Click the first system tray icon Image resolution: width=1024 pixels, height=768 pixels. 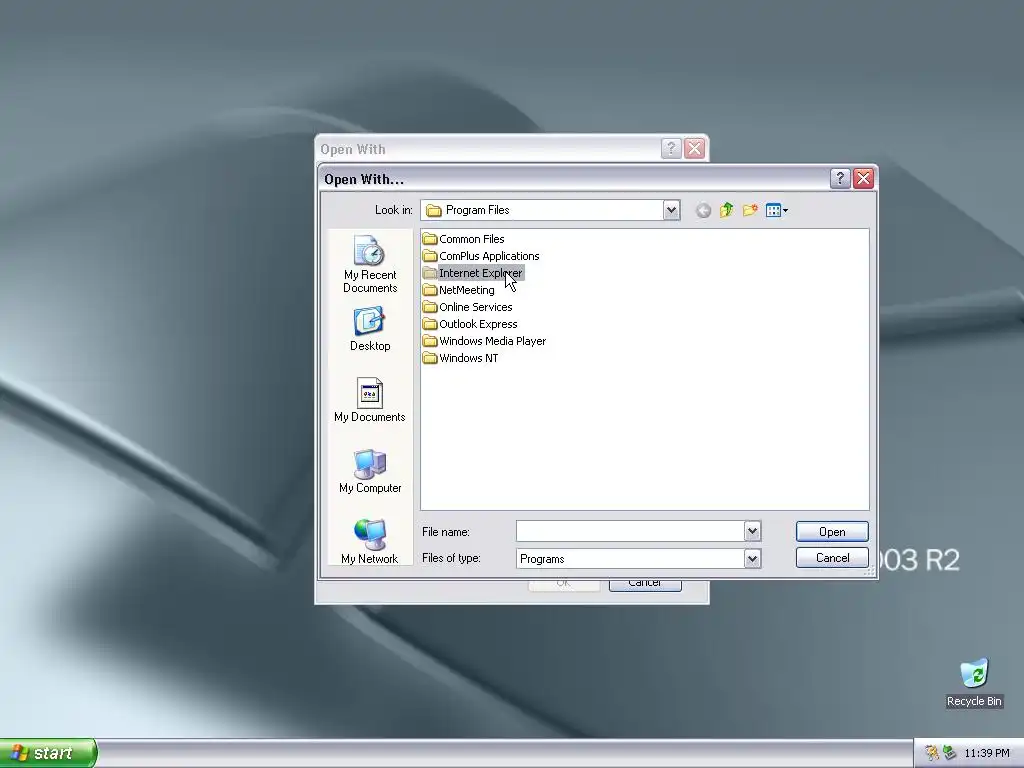[x=932, y=754]
